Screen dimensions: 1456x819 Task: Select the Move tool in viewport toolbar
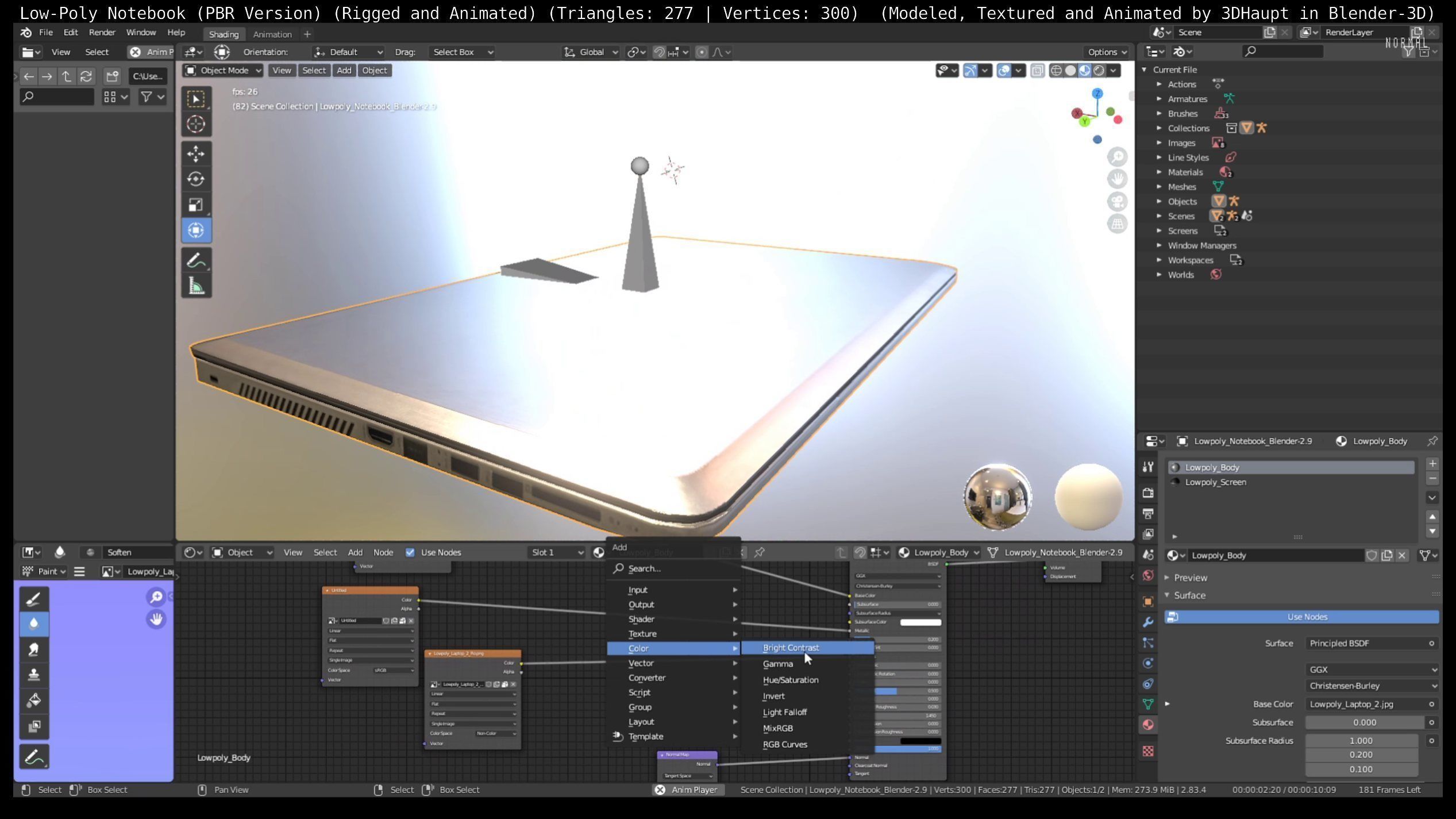point(196,153)
